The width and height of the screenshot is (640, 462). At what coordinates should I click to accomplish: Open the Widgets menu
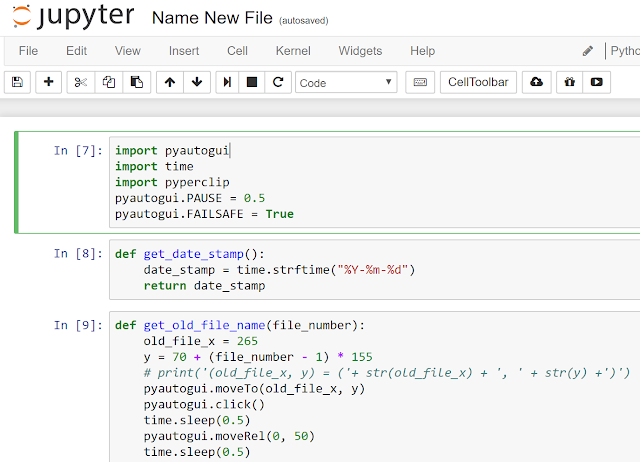coord(360,51)
